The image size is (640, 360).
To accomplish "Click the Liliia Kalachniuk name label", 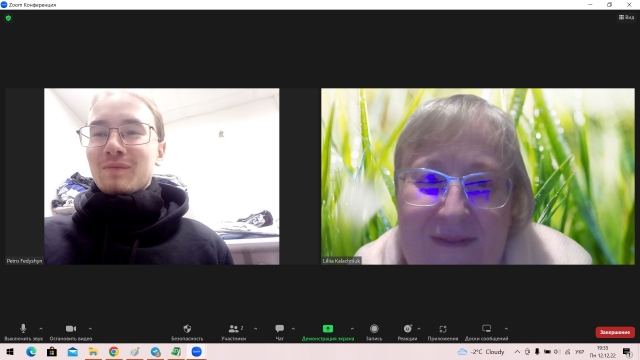I will click(x=341, y=261).
